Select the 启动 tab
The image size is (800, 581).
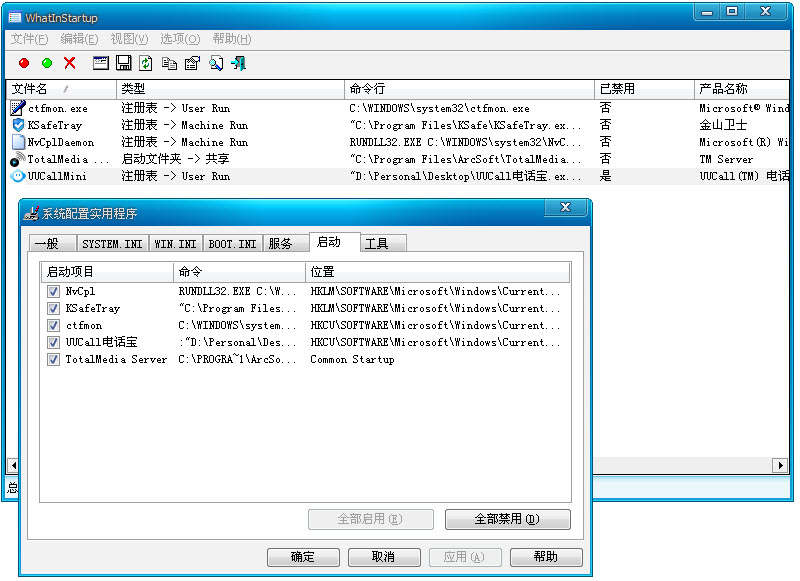334,242
